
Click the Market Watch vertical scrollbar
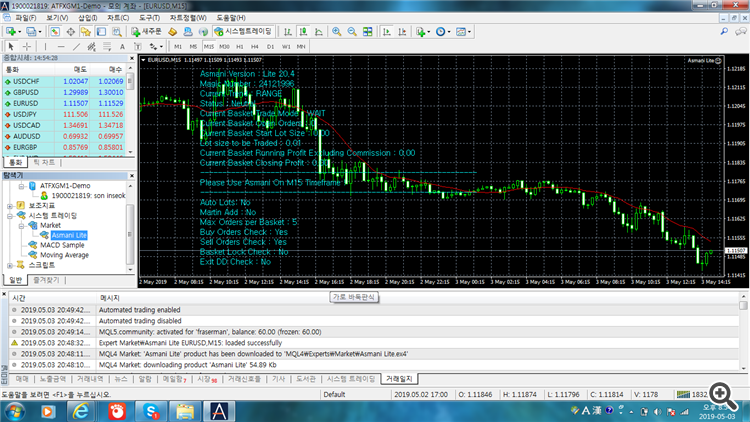click(130, 110)
